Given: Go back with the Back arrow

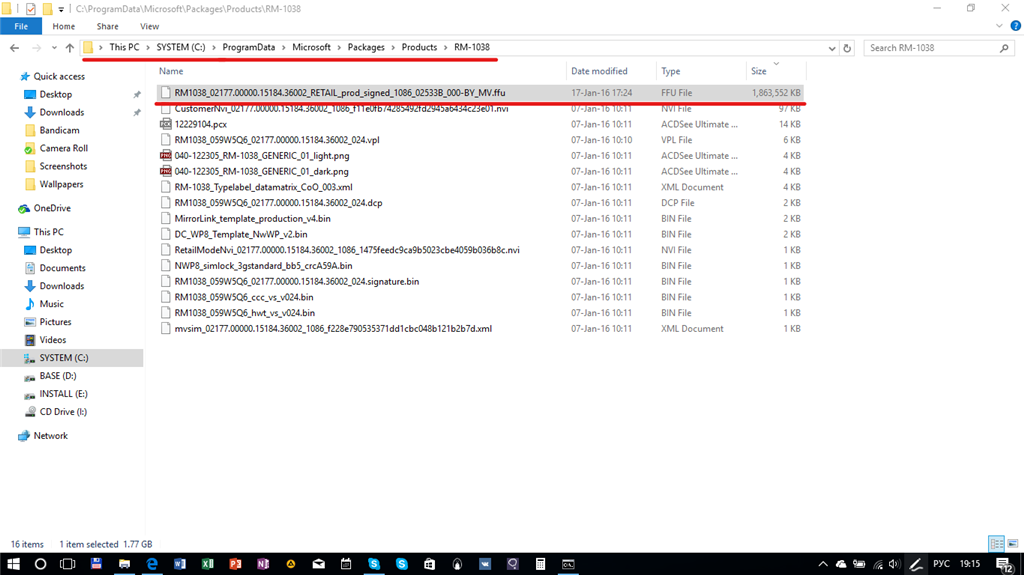Looking at the screenshot, I should (14, 48).
